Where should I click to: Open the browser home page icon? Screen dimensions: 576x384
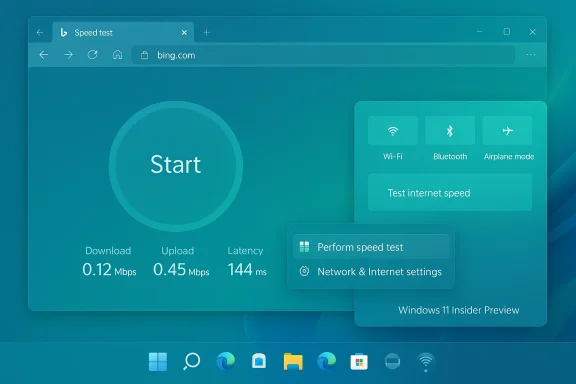pyautogui.click(x=118, y=55)
